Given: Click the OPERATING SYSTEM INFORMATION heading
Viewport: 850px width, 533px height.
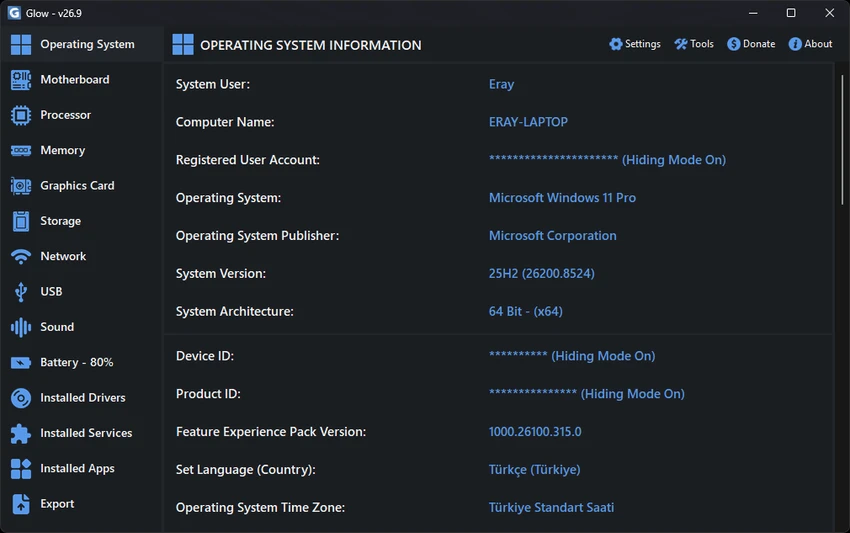Looking at the screenshot, I should coord(311,45).
